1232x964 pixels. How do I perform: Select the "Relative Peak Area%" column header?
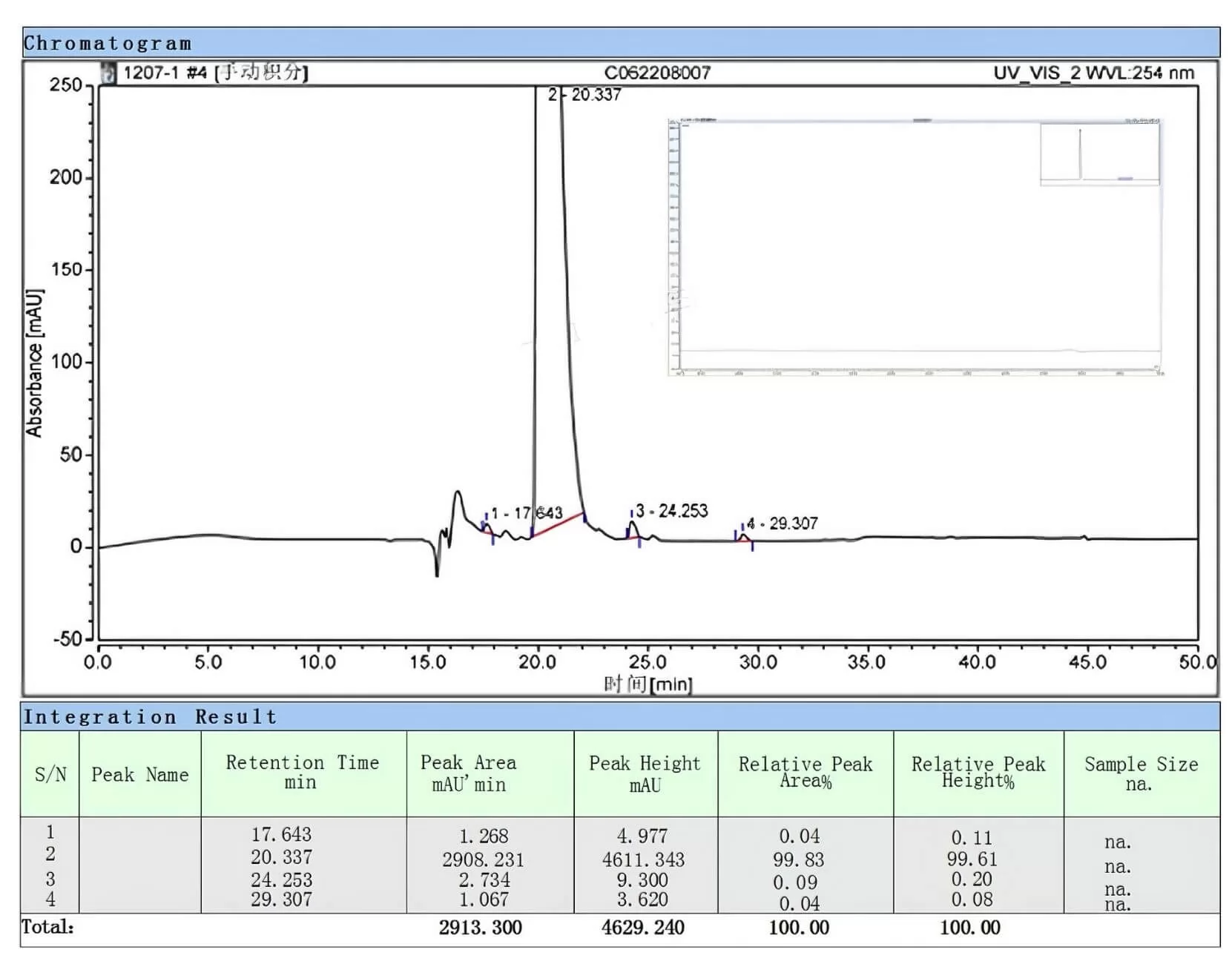[806, 773]
